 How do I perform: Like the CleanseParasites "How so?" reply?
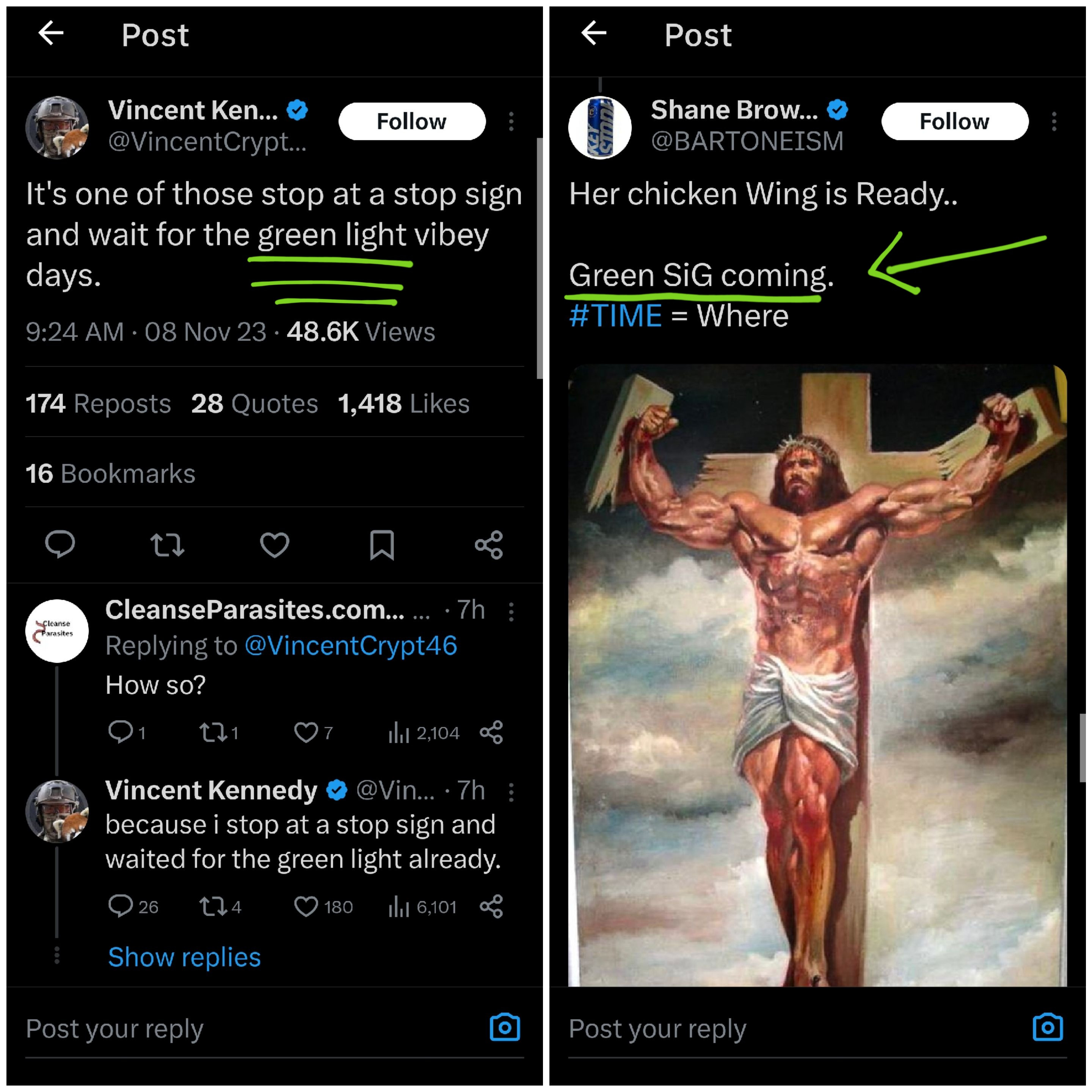[306, 733]
